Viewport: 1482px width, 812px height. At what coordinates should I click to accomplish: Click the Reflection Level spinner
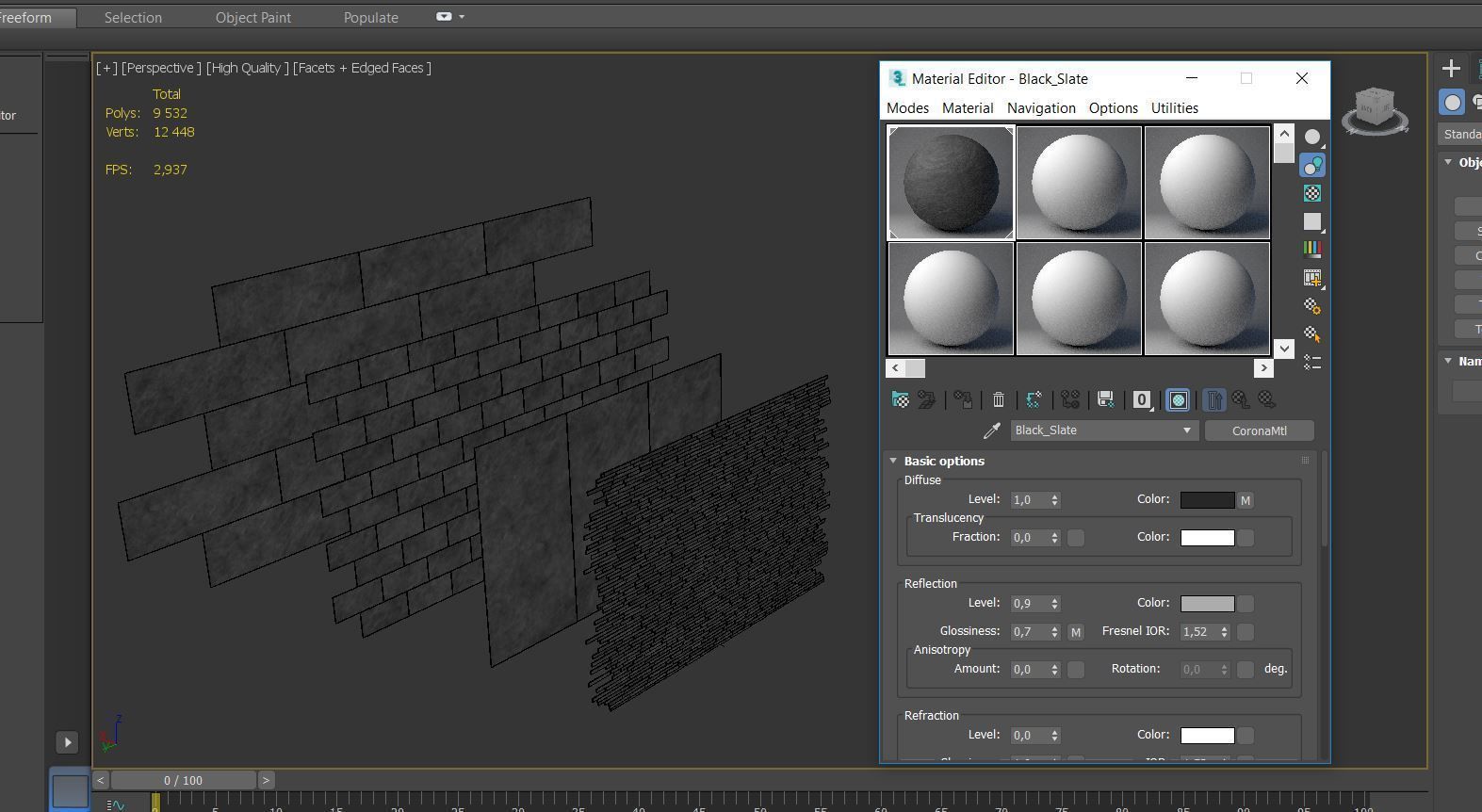pyautogui.click(x=1054, y=604)
